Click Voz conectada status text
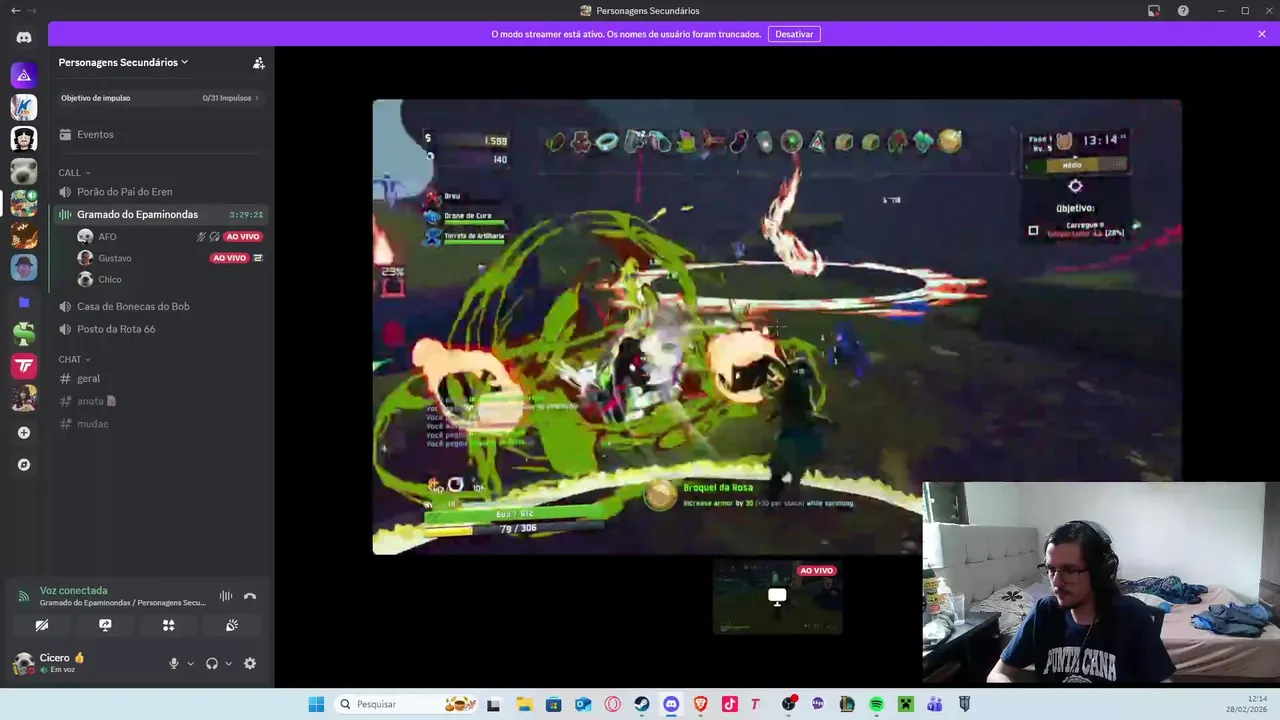The image size is (1280, 720). click(73, 590)
